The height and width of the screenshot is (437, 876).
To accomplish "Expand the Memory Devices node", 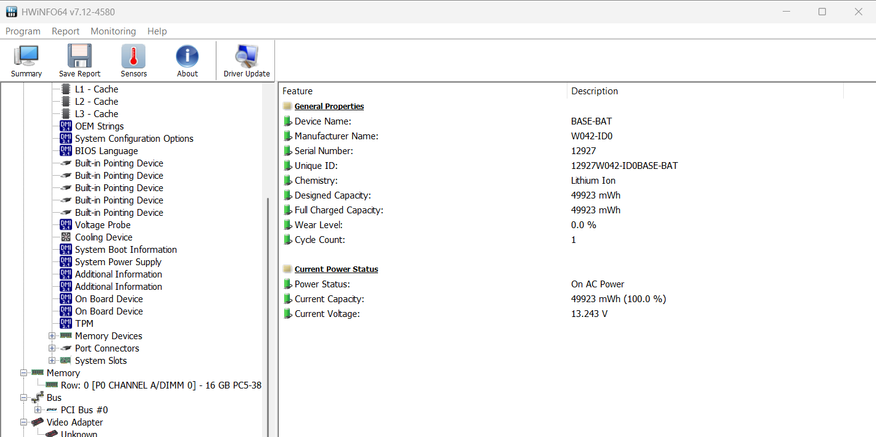I will pos(52,336).
